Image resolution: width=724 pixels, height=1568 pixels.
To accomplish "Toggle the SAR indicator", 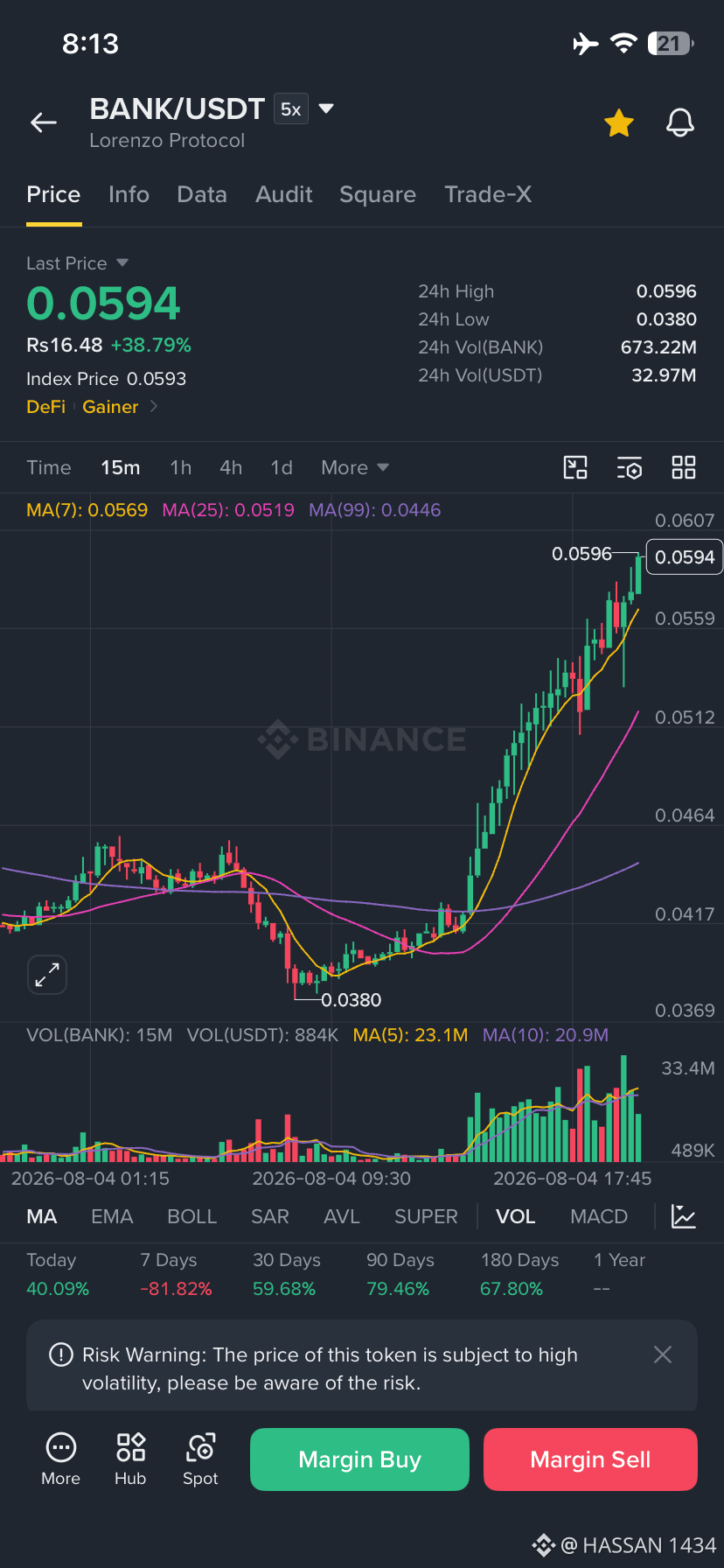I will pyautogui.click(x=270, y=1216).
